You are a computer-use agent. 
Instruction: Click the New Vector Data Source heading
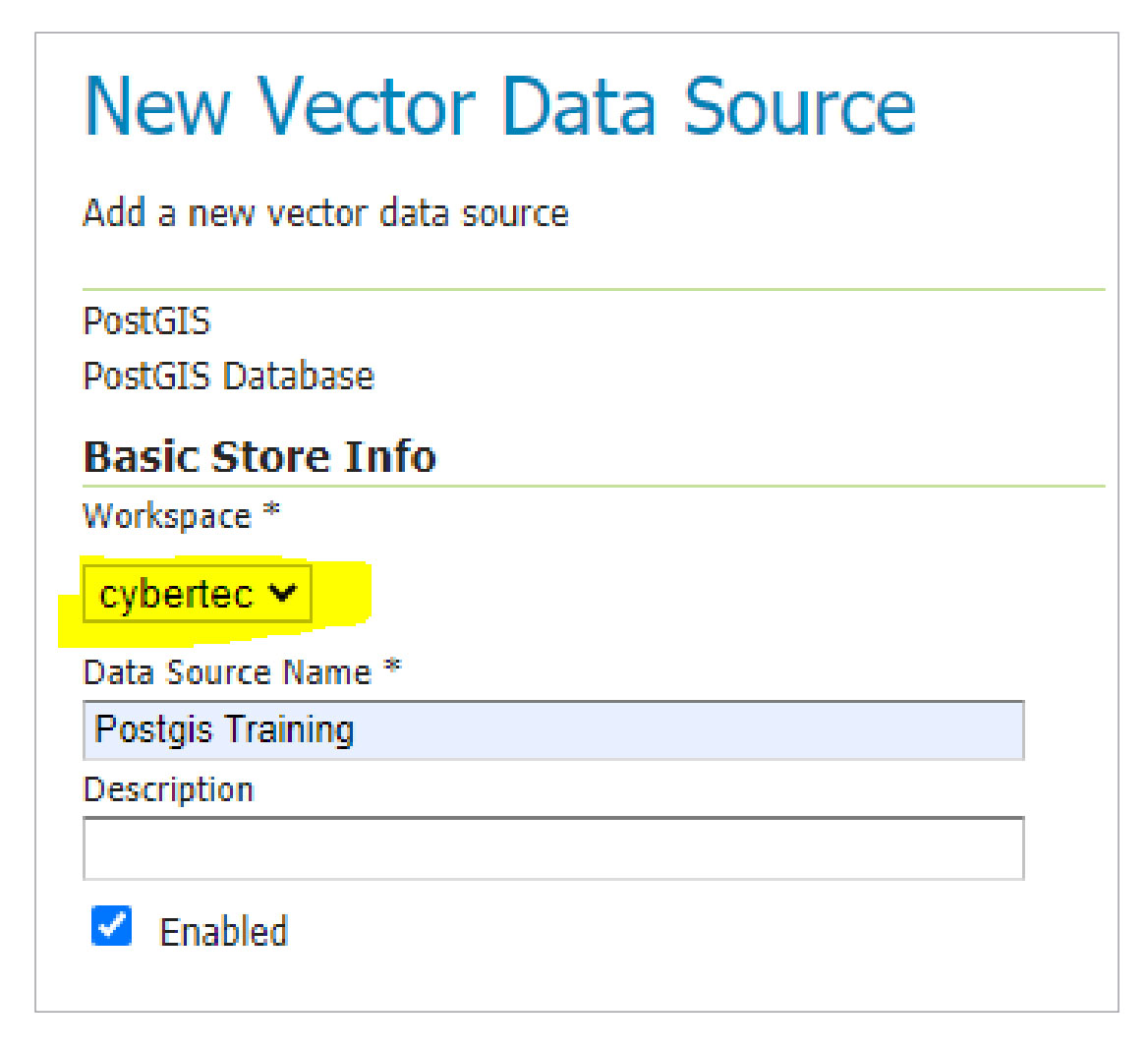[x=499, y=106]
